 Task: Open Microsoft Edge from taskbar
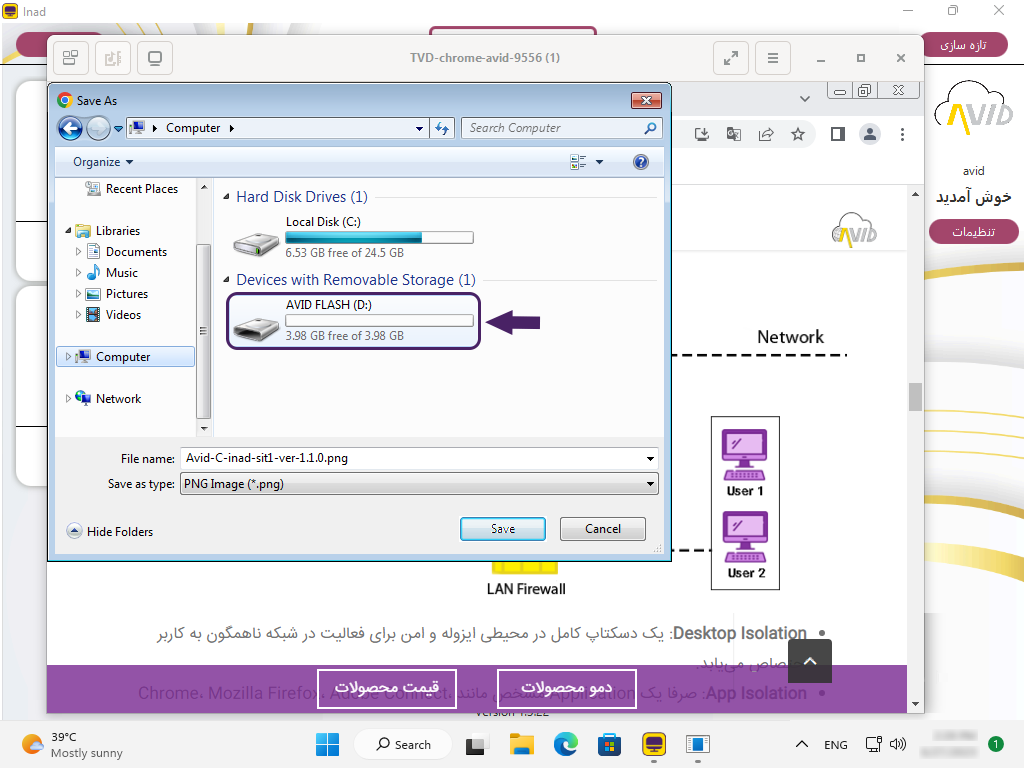click(566, 744)
